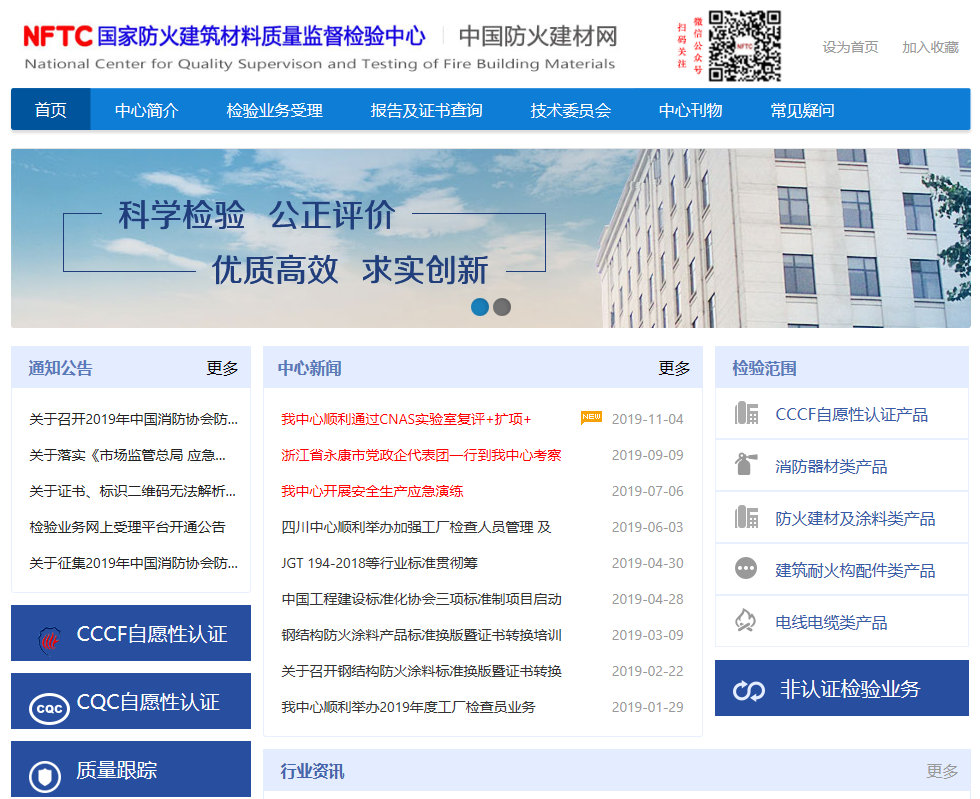980x799 pixels.
Task: Click the ellipsis icon beside 建筑耐火构配件类产品
Action: pos(746,569)
